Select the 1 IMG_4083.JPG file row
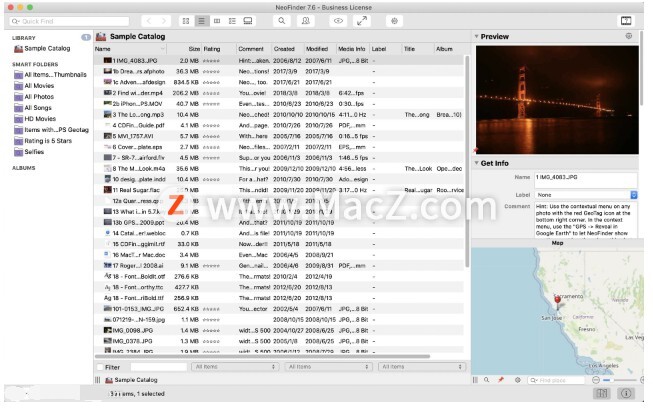The width and height of the screenshot is (653, 410). point(279,61)
